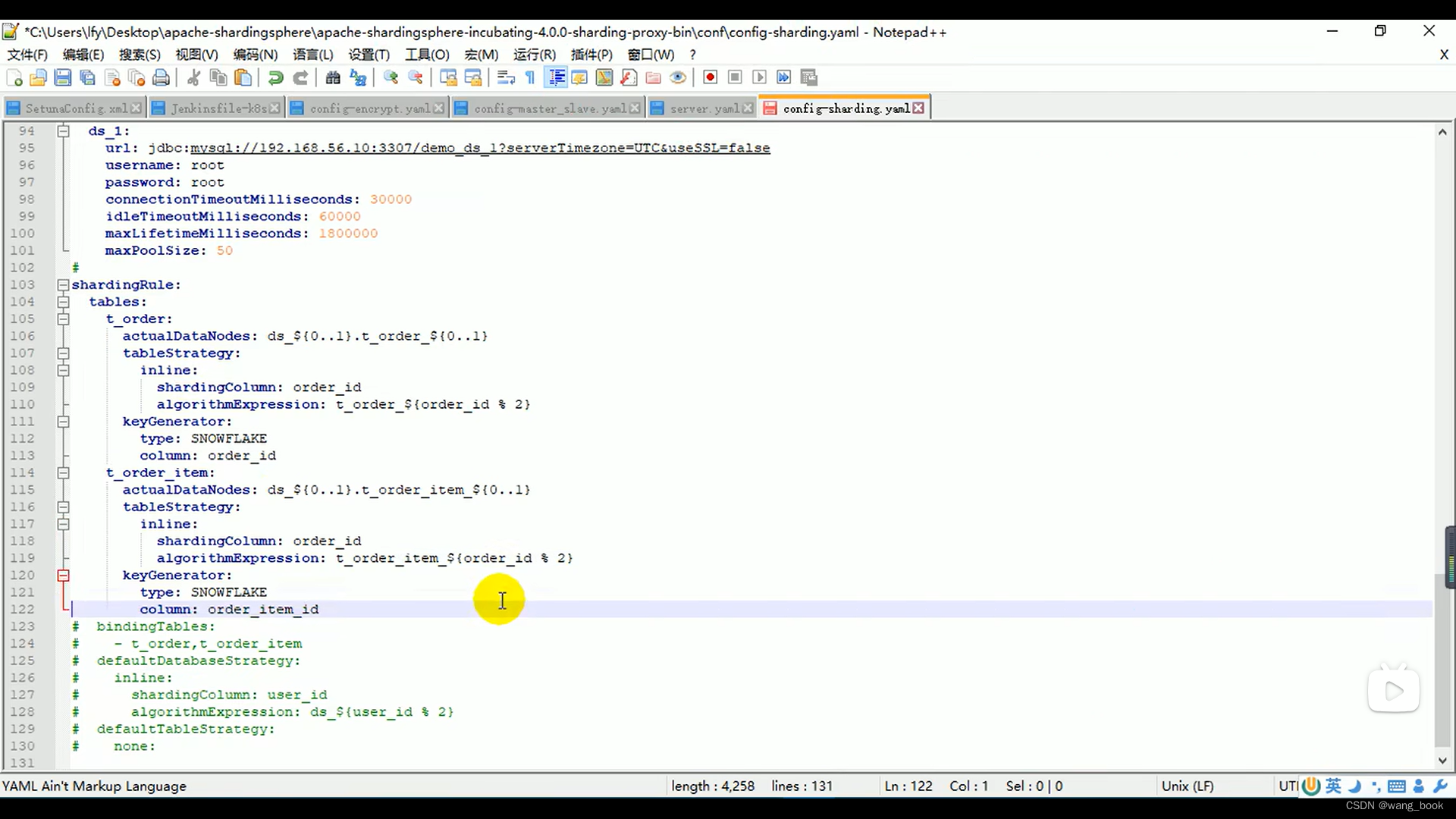Toggle synchronized vertical scrolling icon
The width and height of the screenshot is (1456, 819).
point(448,77)
